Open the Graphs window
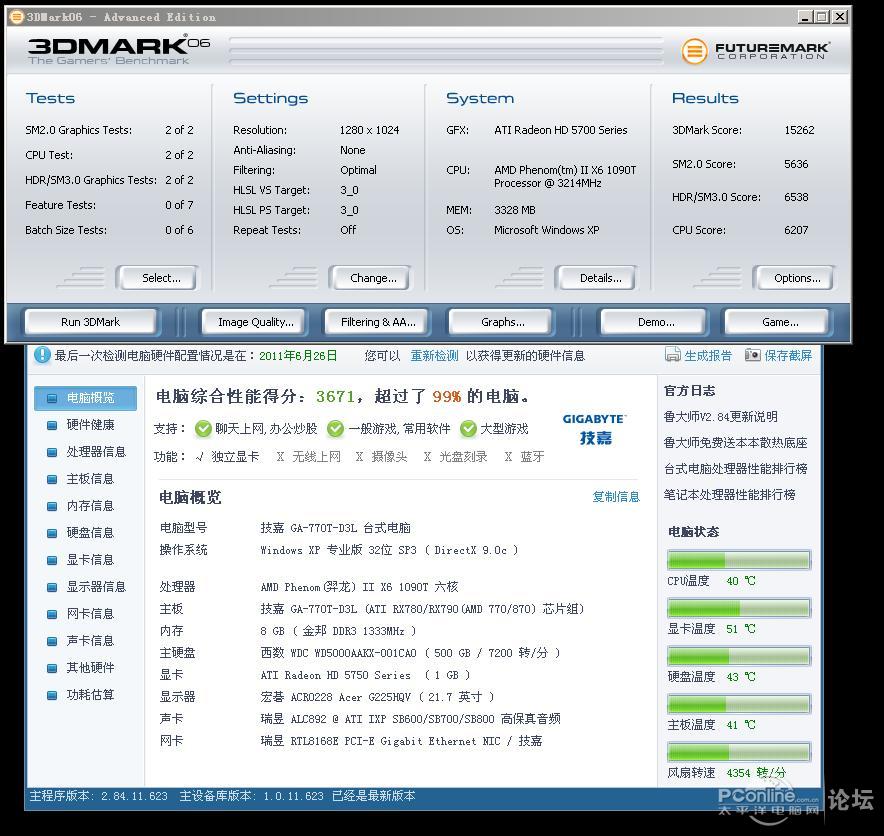The height and width of the screenshot is (836, 884). (502, 322)
